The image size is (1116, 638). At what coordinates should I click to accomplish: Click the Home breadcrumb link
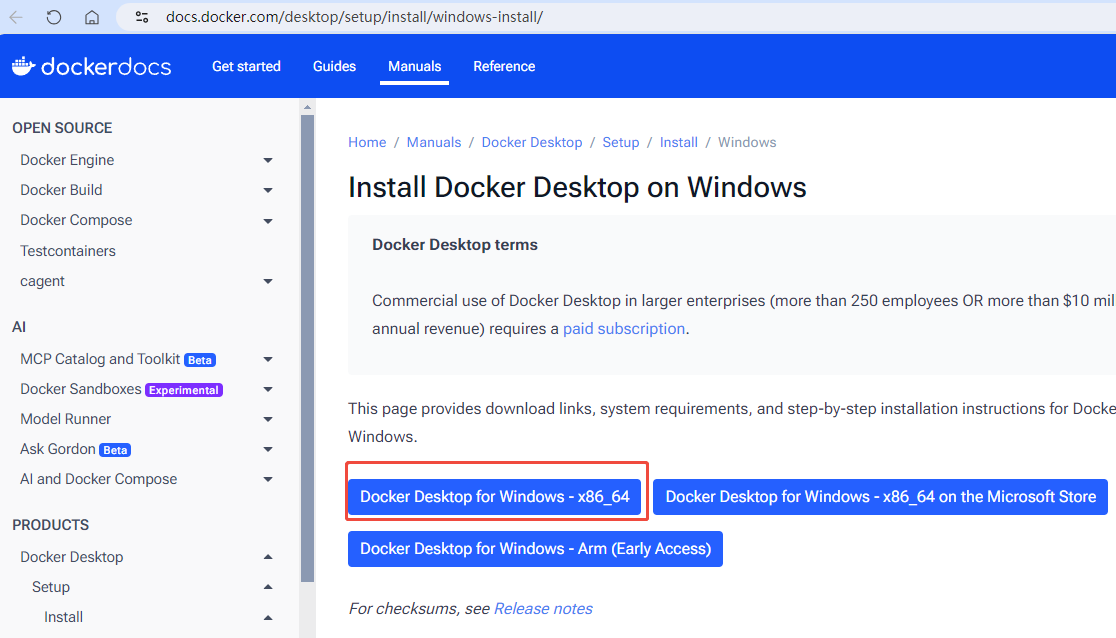pos(367,142)
